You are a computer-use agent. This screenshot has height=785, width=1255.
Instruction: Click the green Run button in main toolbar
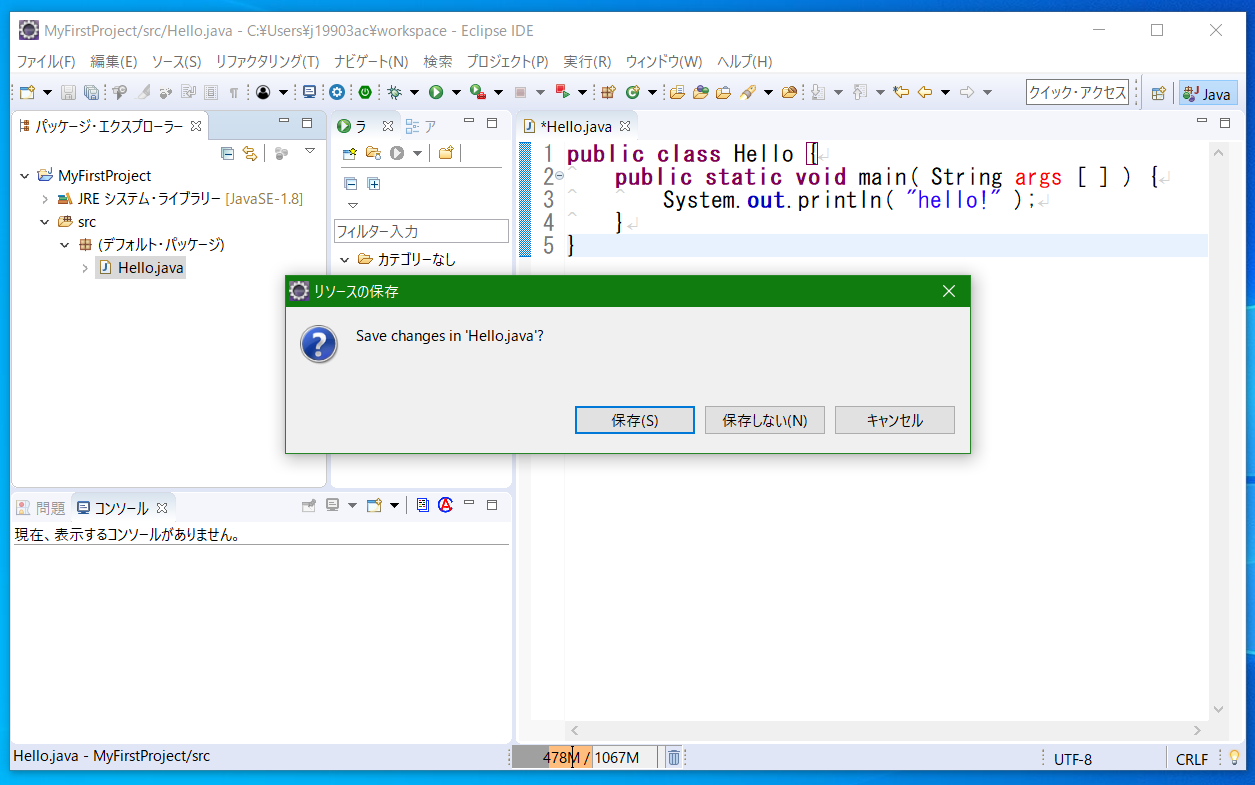[x=436, y=92]
